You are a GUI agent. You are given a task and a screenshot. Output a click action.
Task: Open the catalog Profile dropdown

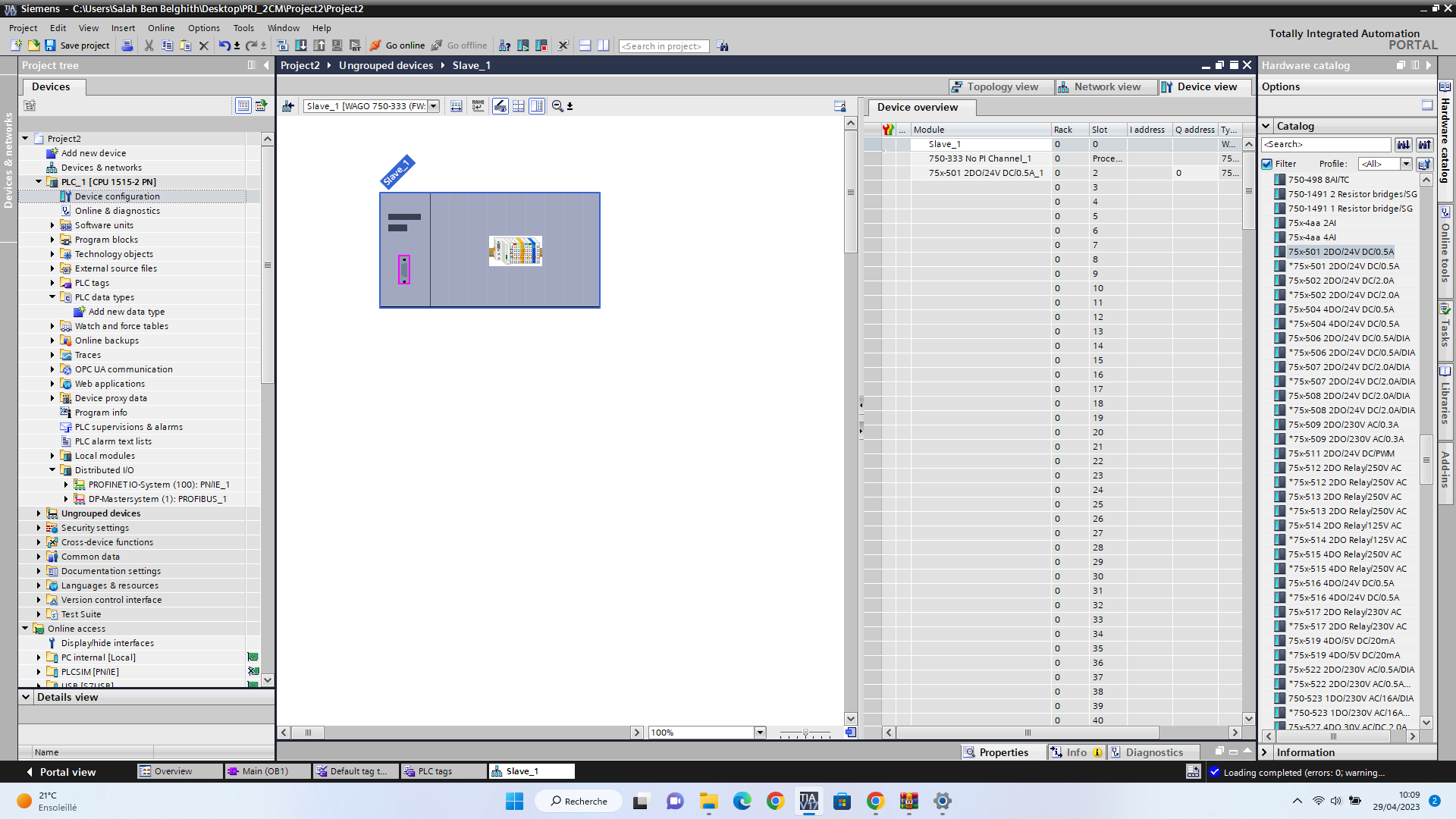coord(1406,164)
